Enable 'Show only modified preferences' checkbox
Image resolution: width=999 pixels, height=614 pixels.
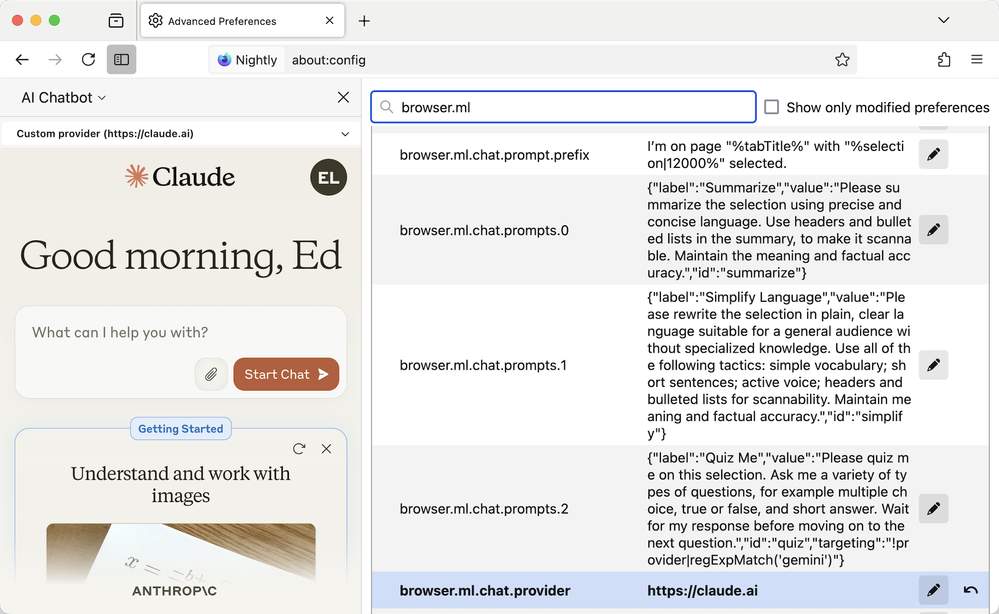772,107
